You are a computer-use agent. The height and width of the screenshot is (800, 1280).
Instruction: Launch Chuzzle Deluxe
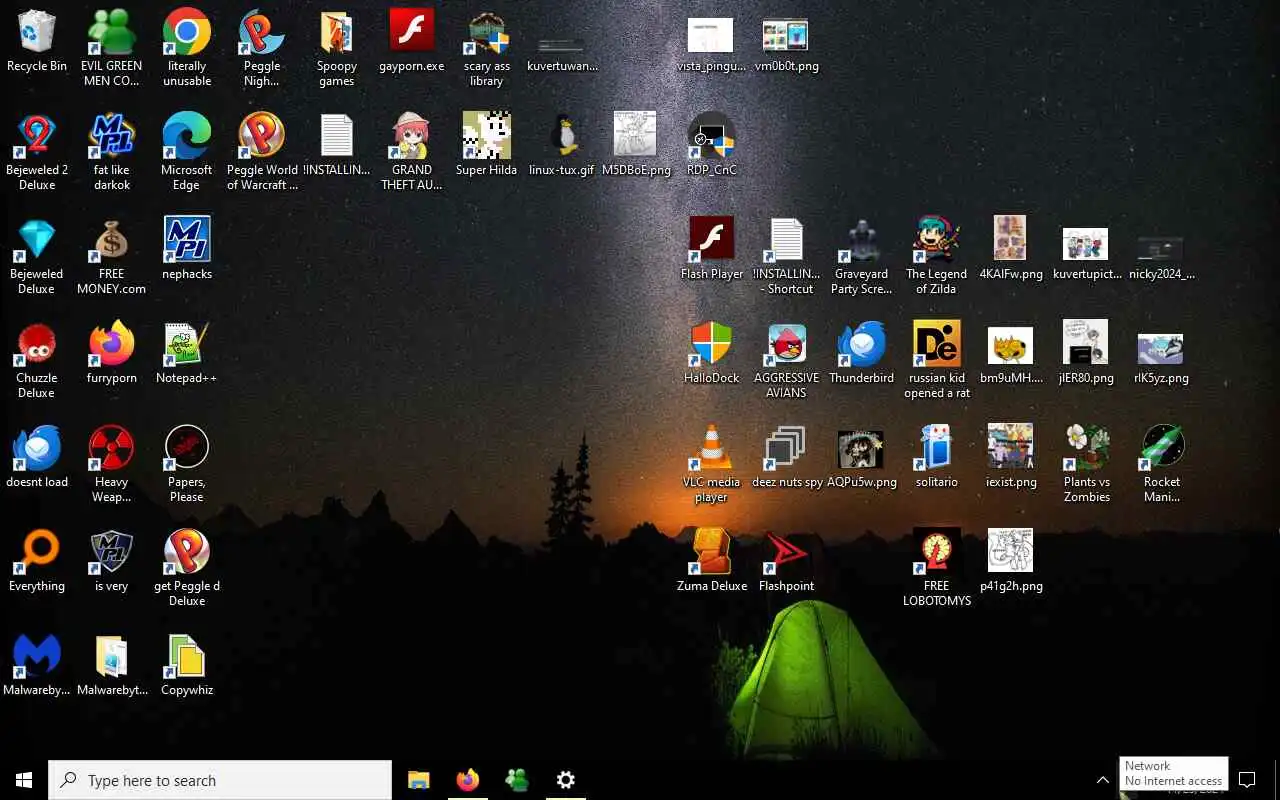[x=37, y=360]
